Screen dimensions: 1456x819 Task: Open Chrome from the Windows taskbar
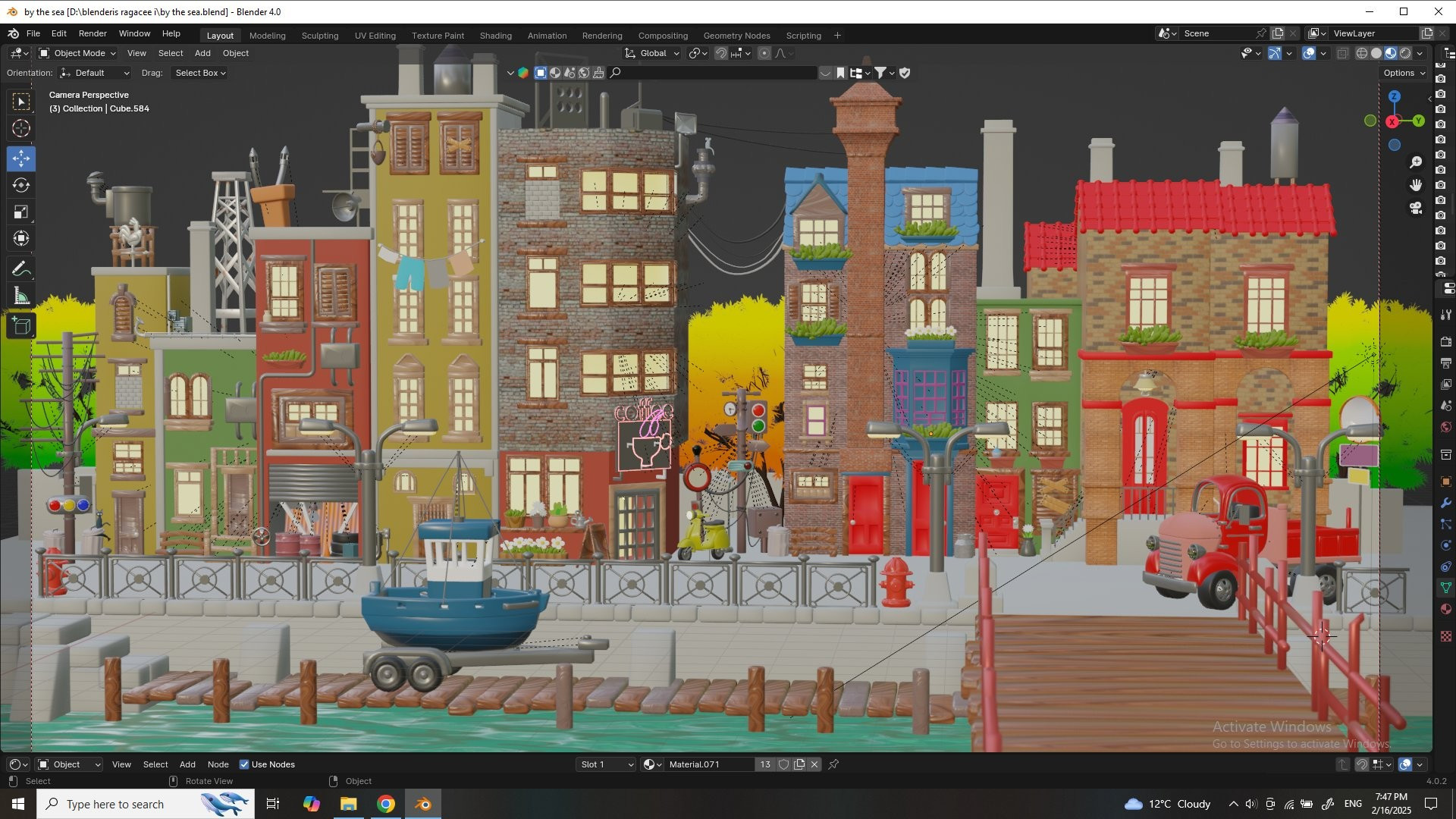pyautogui.click(x=386, y=804)
